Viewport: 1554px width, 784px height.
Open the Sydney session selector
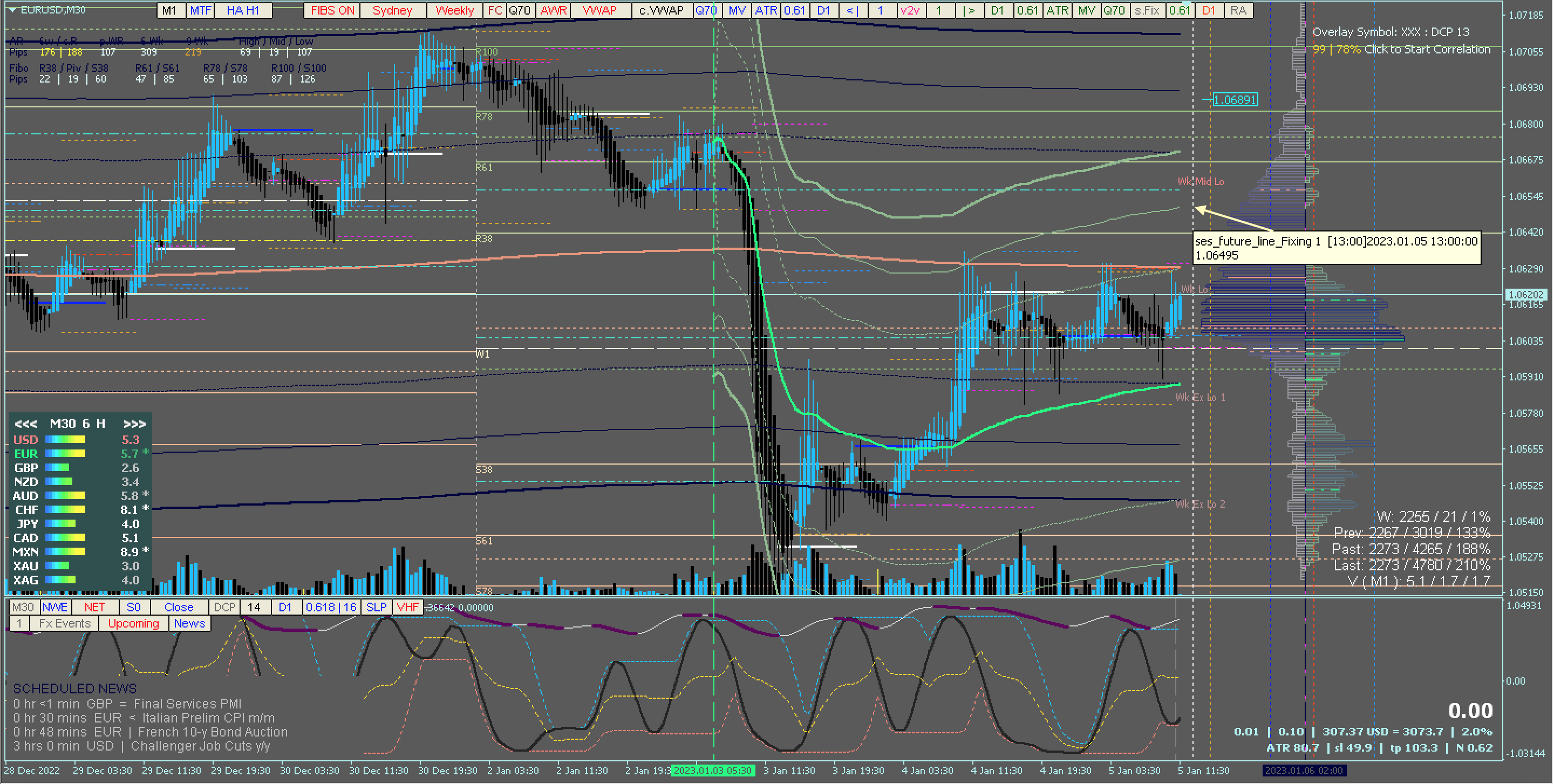(x=392, y=10)
